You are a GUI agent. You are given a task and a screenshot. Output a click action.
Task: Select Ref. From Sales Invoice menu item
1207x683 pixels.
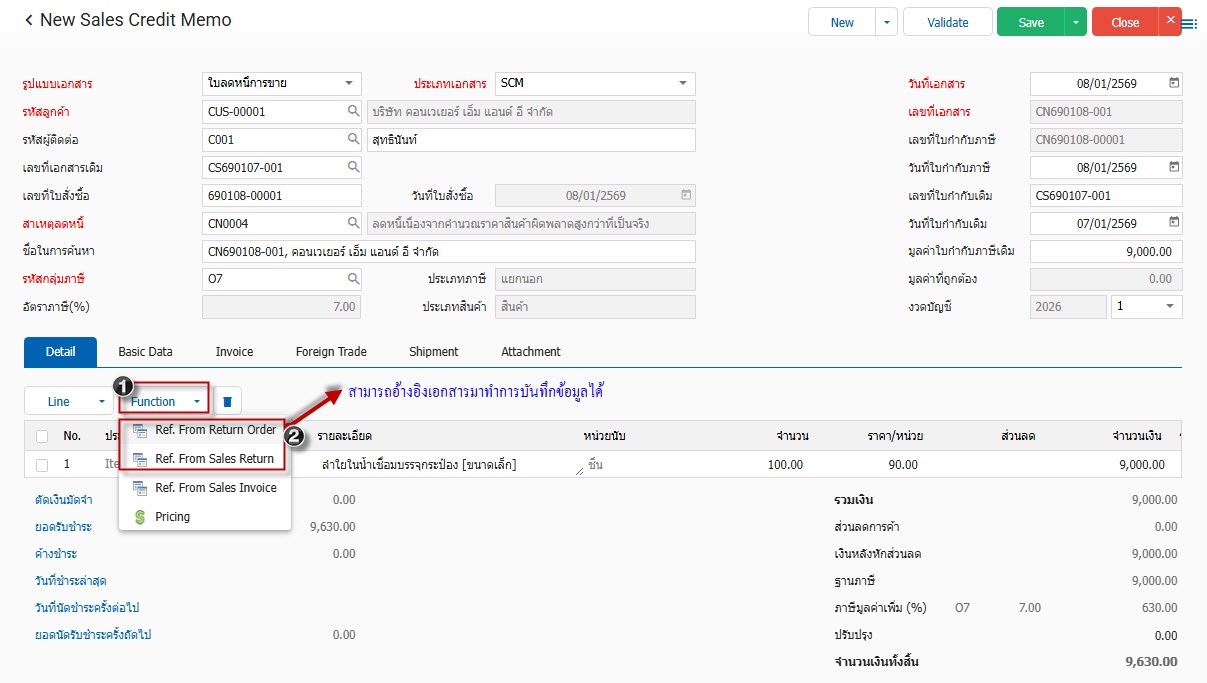[215, 488]
